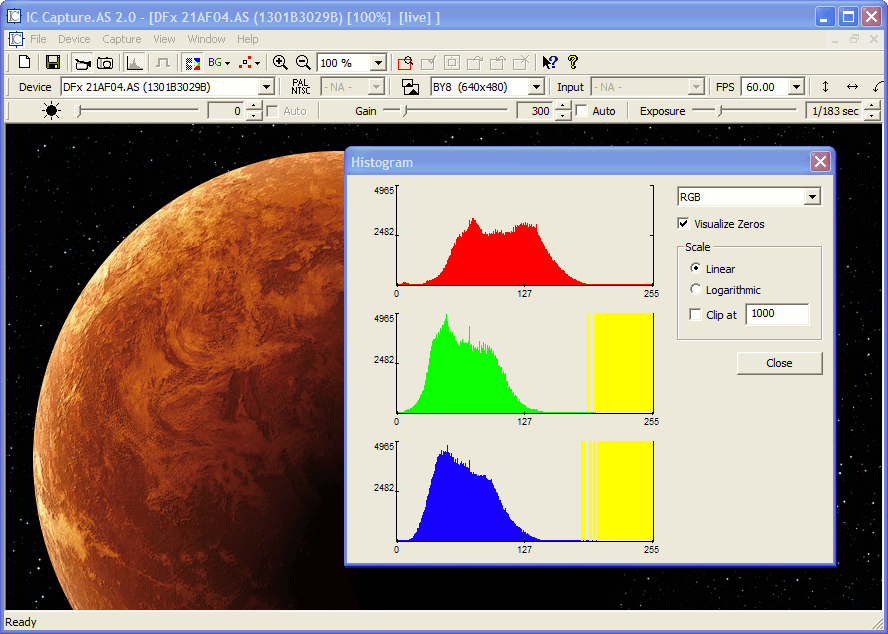
Task: Click the trigger pulse waveform icon
Action: click(163, 63)
